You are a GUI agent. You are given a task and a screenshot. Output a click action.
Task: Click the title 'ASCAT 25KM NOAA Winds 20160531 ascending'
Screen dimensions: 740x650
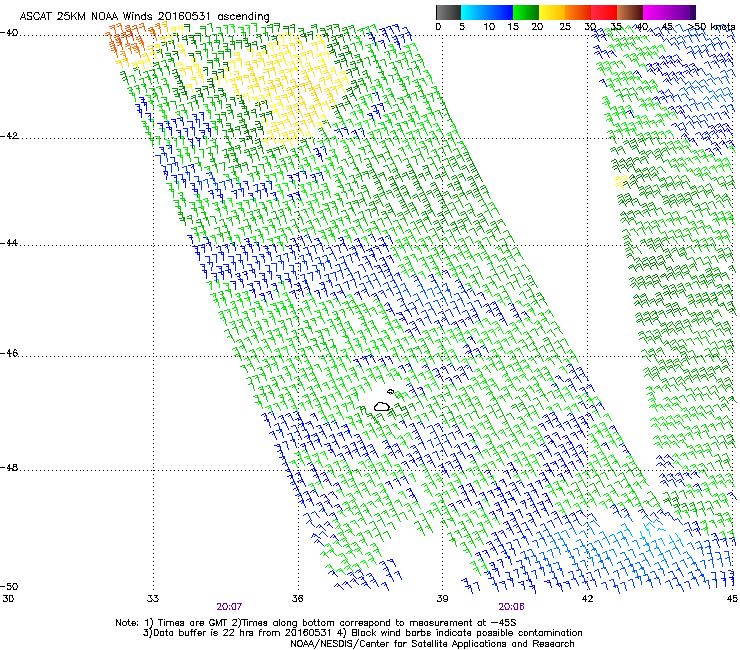[144, 17]
